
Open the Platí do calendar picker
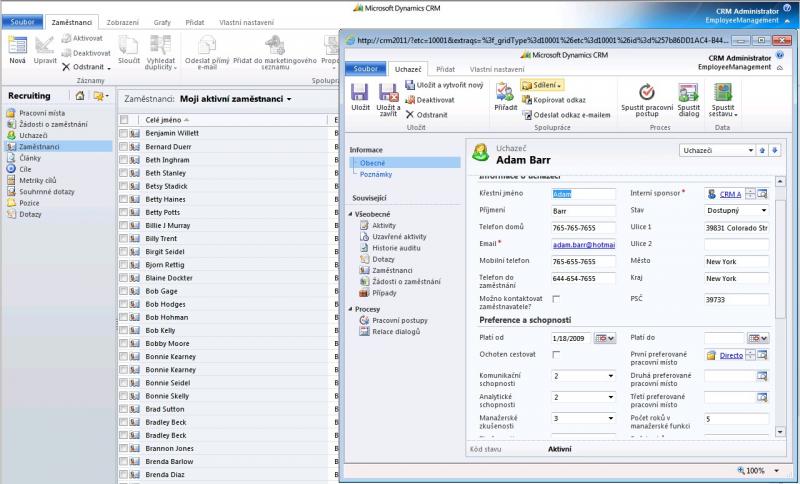coord(758,338)
